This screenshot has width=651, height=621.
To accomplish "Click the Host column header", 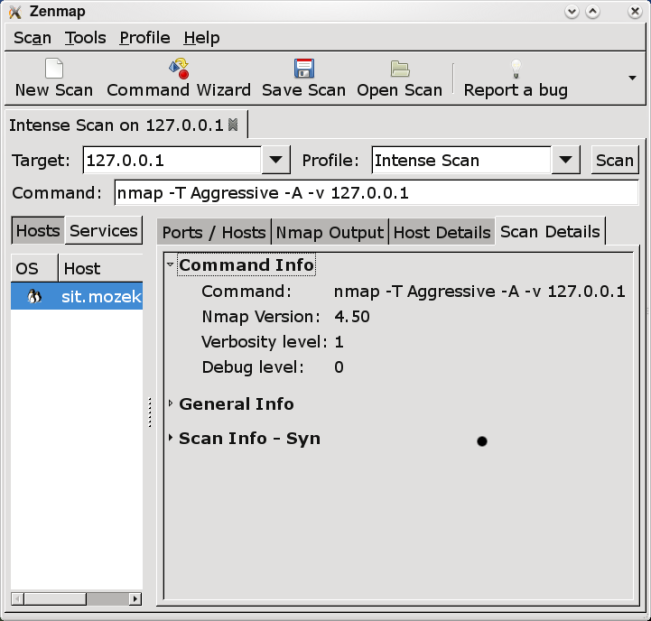I will point(100,269).
